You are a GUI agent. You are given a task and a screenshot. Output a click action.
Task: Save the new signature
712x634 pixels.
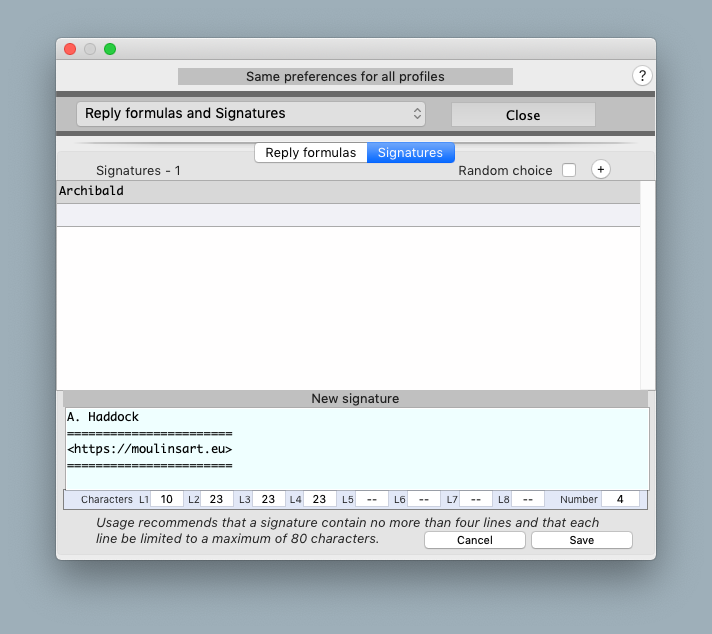pyautogui.click(x=581, y=540)
